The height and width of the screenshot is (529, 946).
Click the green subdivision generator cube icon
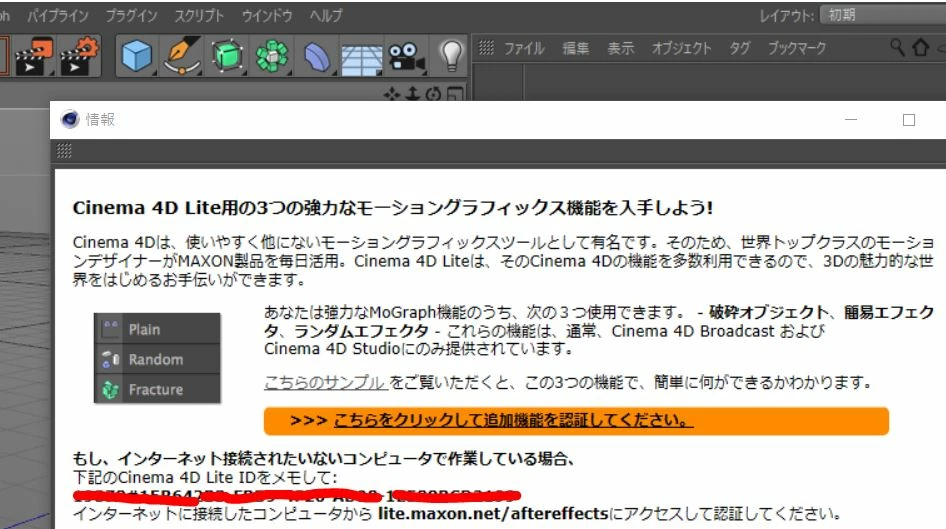pos(227,56)
